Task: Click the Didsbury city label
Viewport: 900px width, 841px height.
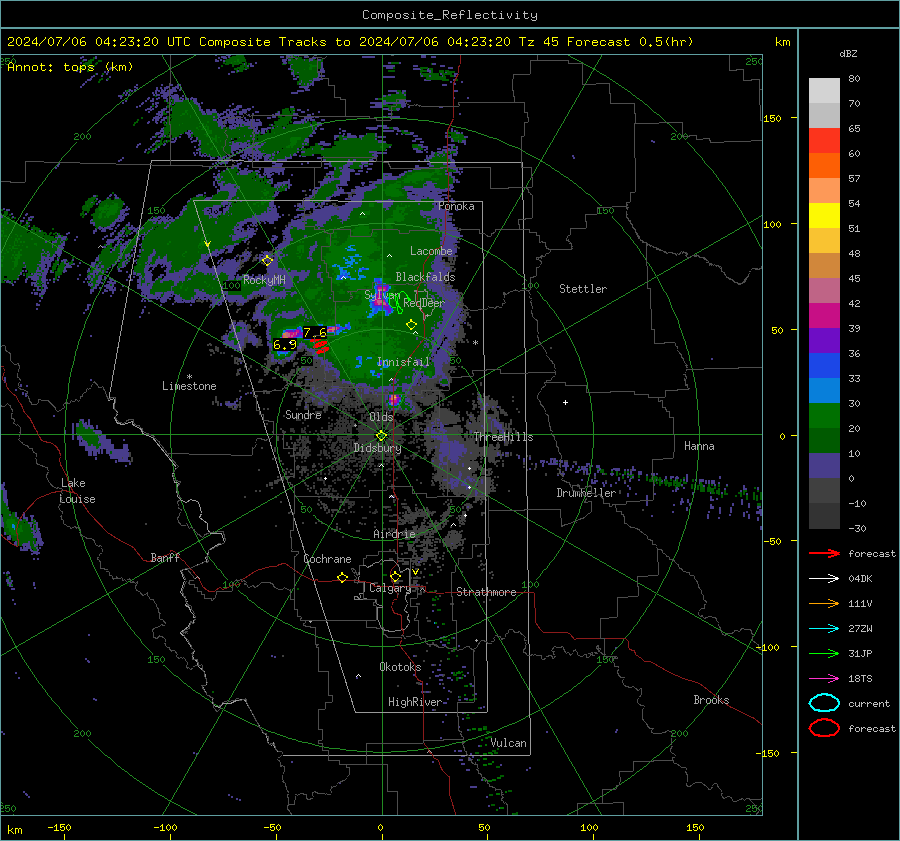Action: click(377, 448)
